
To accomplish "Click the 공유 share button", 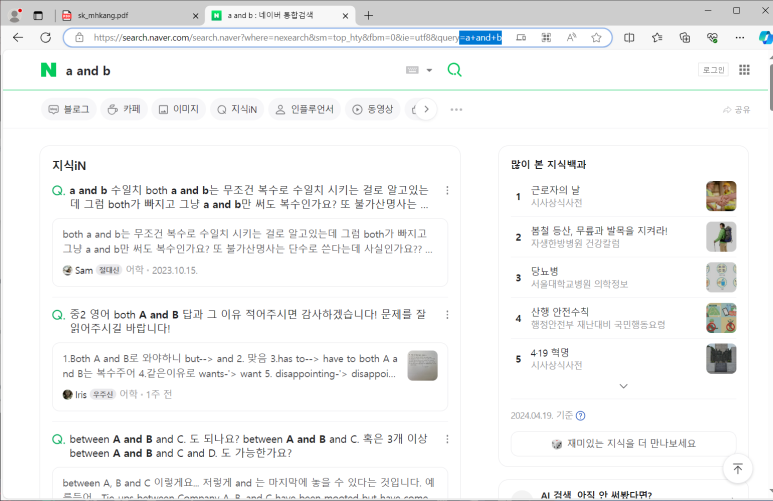I will (x=737, y=109).
